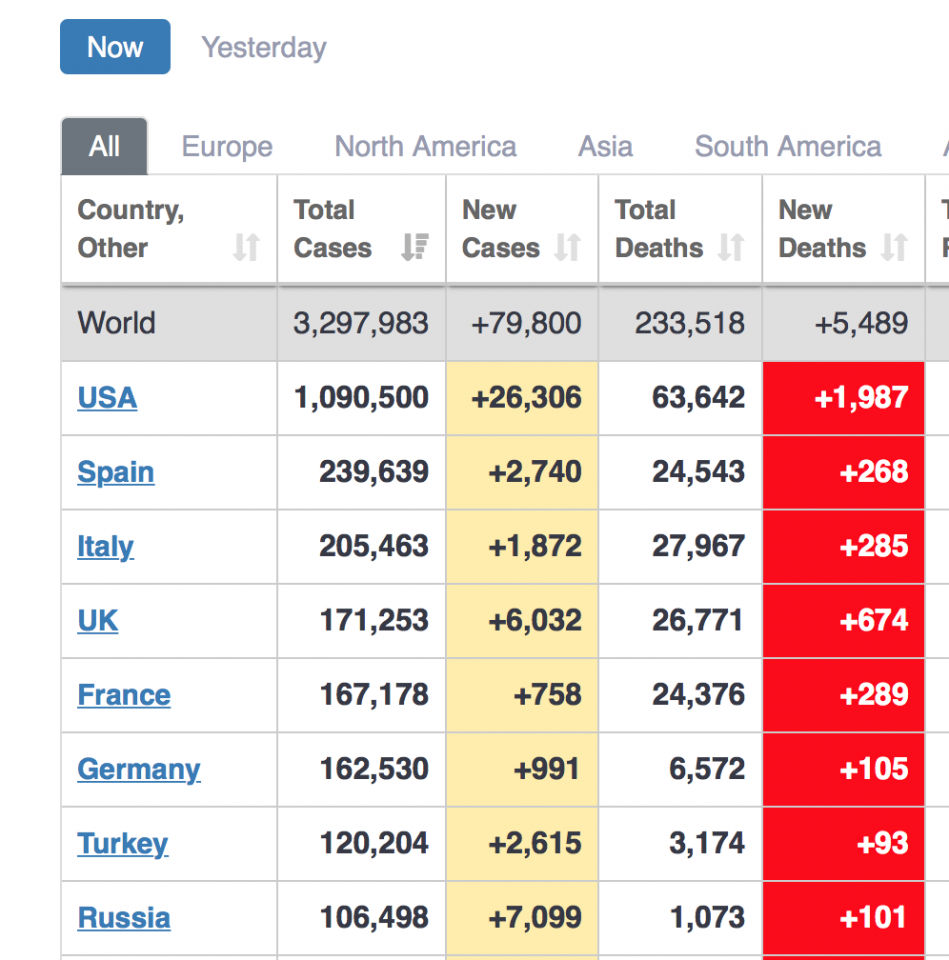949x960 pixels.
Task: Open the Germany country link
Action: (139, 769)
